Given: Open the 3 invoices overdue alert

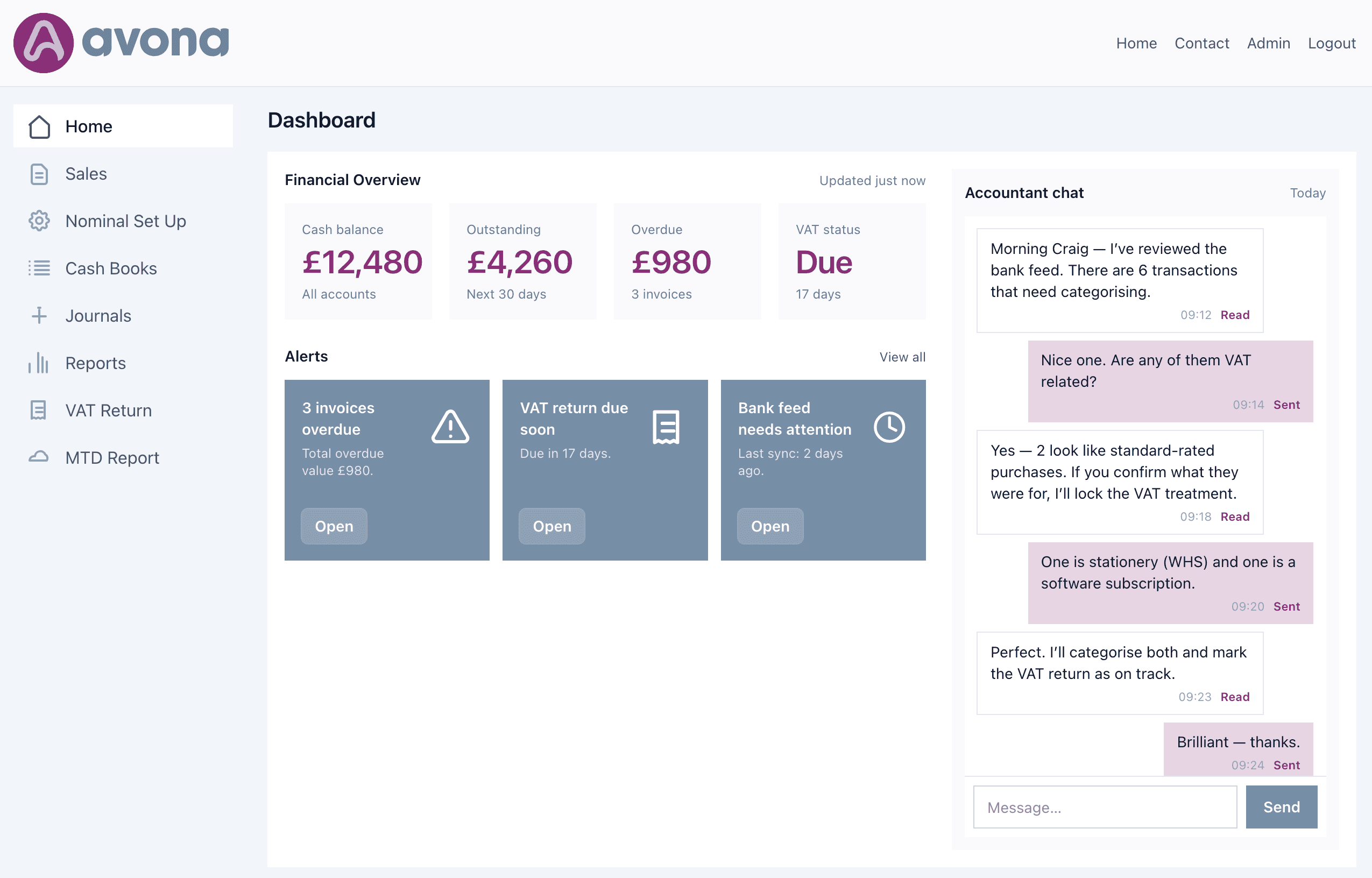Looking at the screenshot, I should pyautogui.click(x=334, y=526).
